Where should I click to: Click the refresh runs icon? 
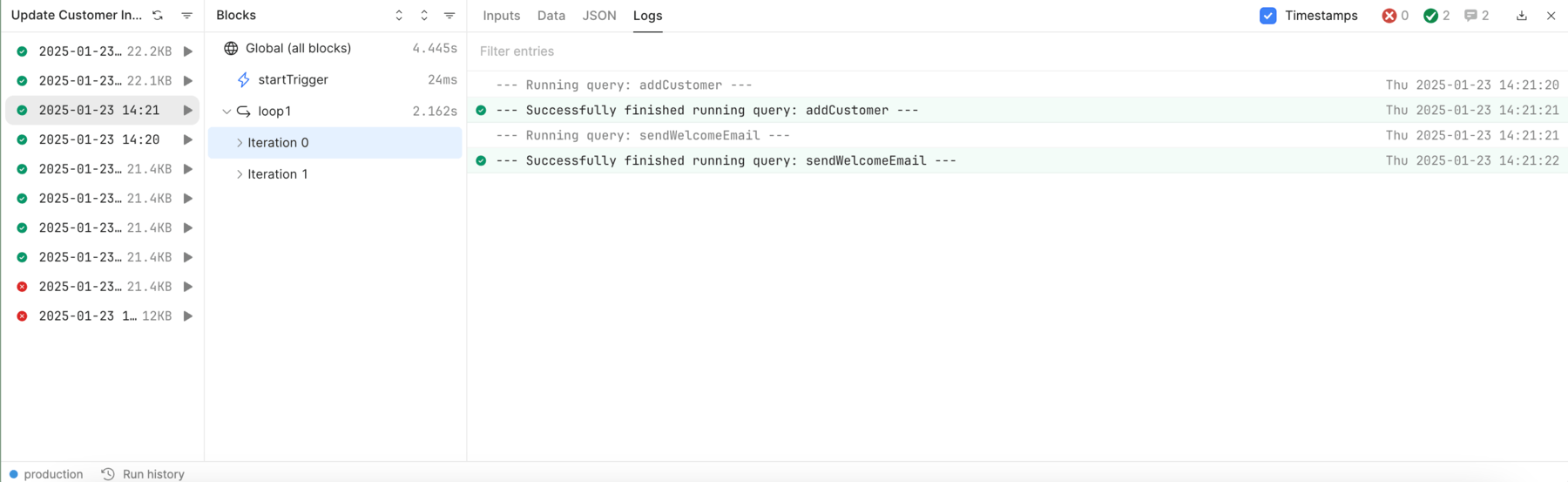(158, 16)
